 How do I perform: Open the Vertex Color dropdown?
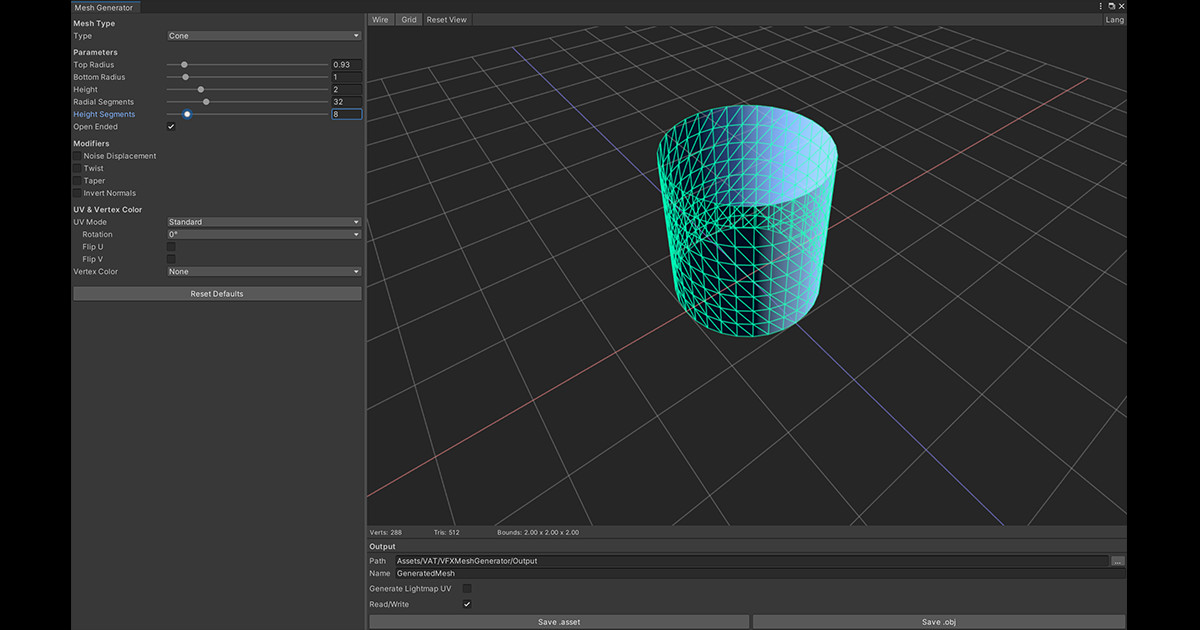(264, 272)
